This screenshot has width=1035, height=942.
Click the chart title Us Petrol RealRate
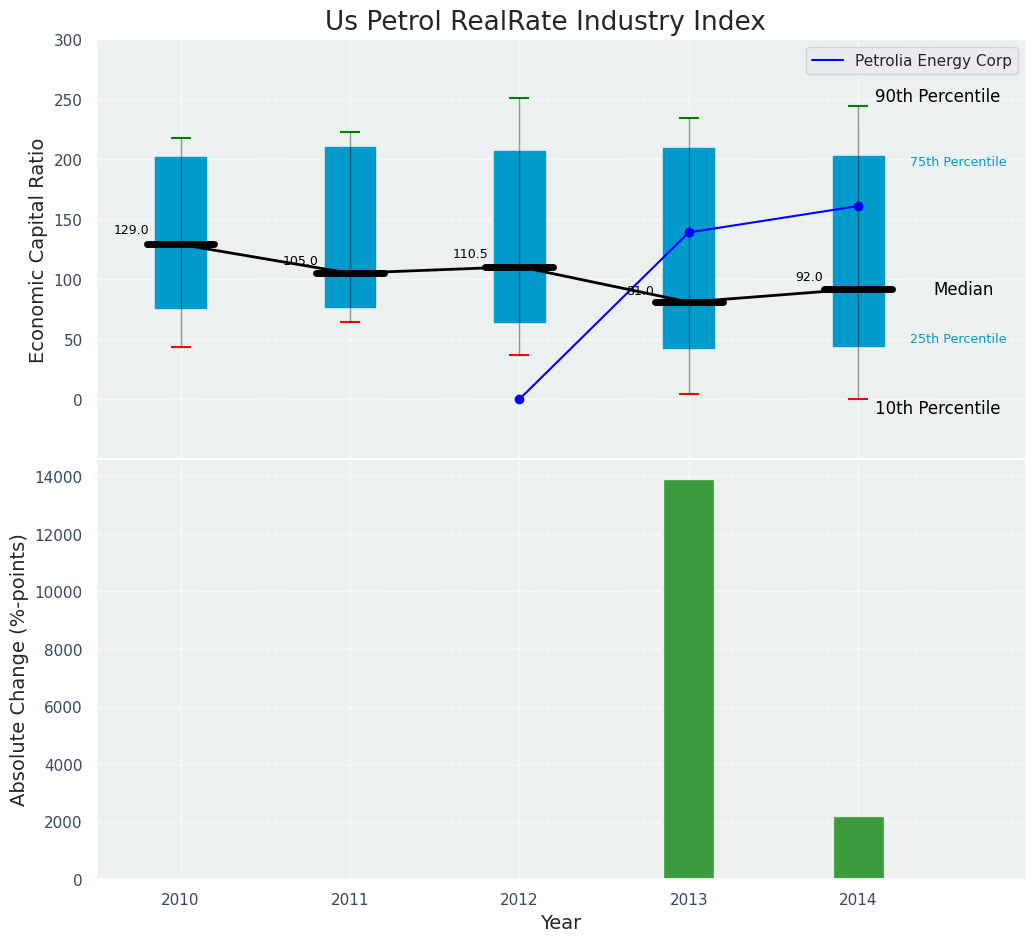[545, 22]
